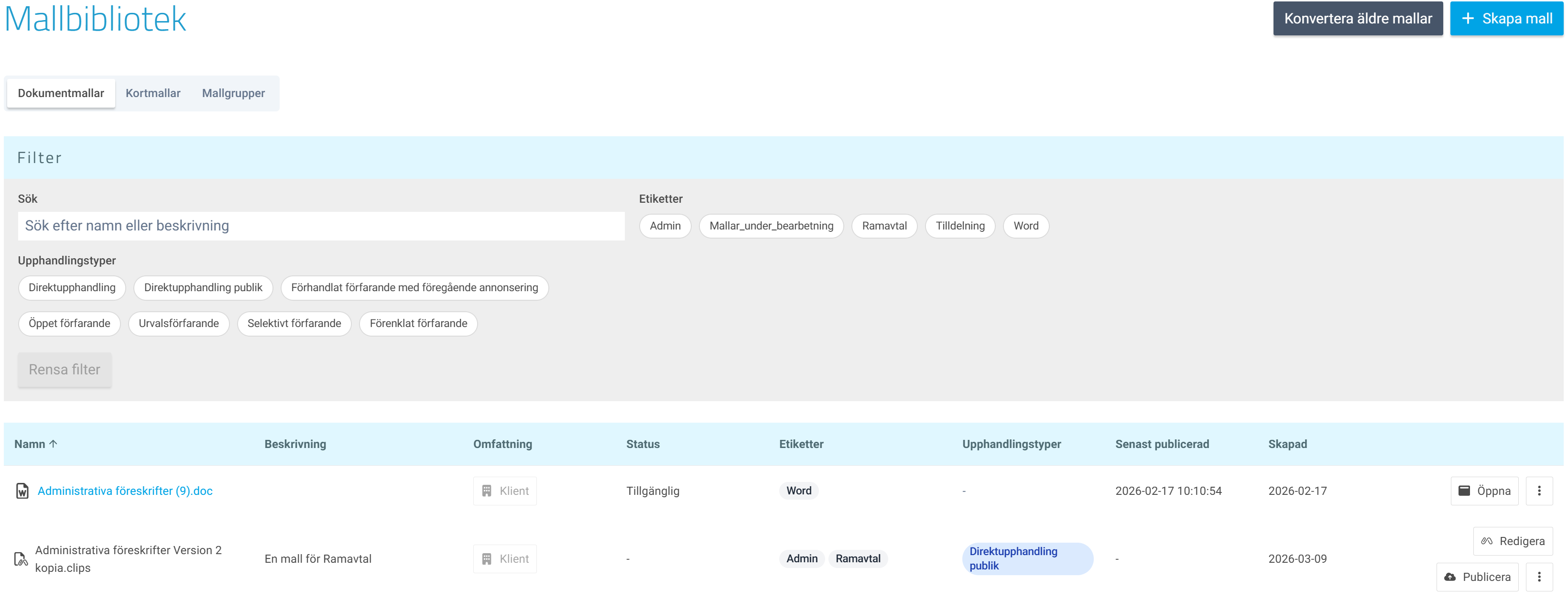Viewport: 1568px width, 601px height.
Task: Open three-dot menu for Version 2 kopia.clips row
Action: pyautogui.click(x=1539, y=577)
